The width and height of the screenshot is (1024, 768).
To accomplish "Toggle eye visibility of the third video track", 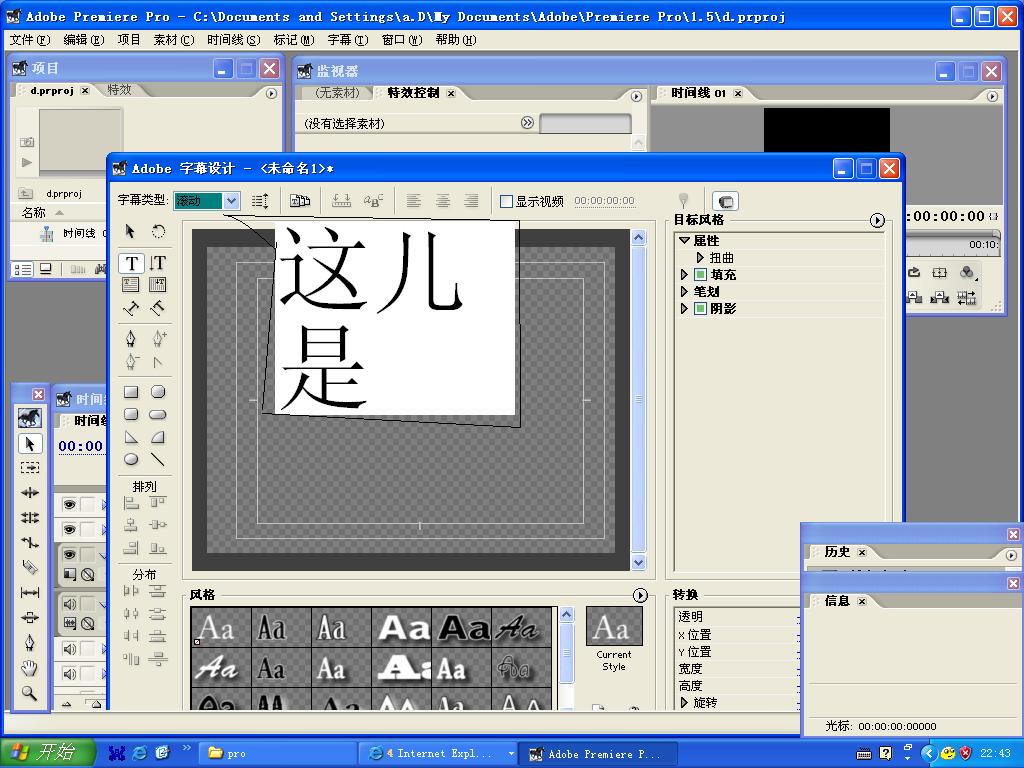I will [x=69, y=554].
